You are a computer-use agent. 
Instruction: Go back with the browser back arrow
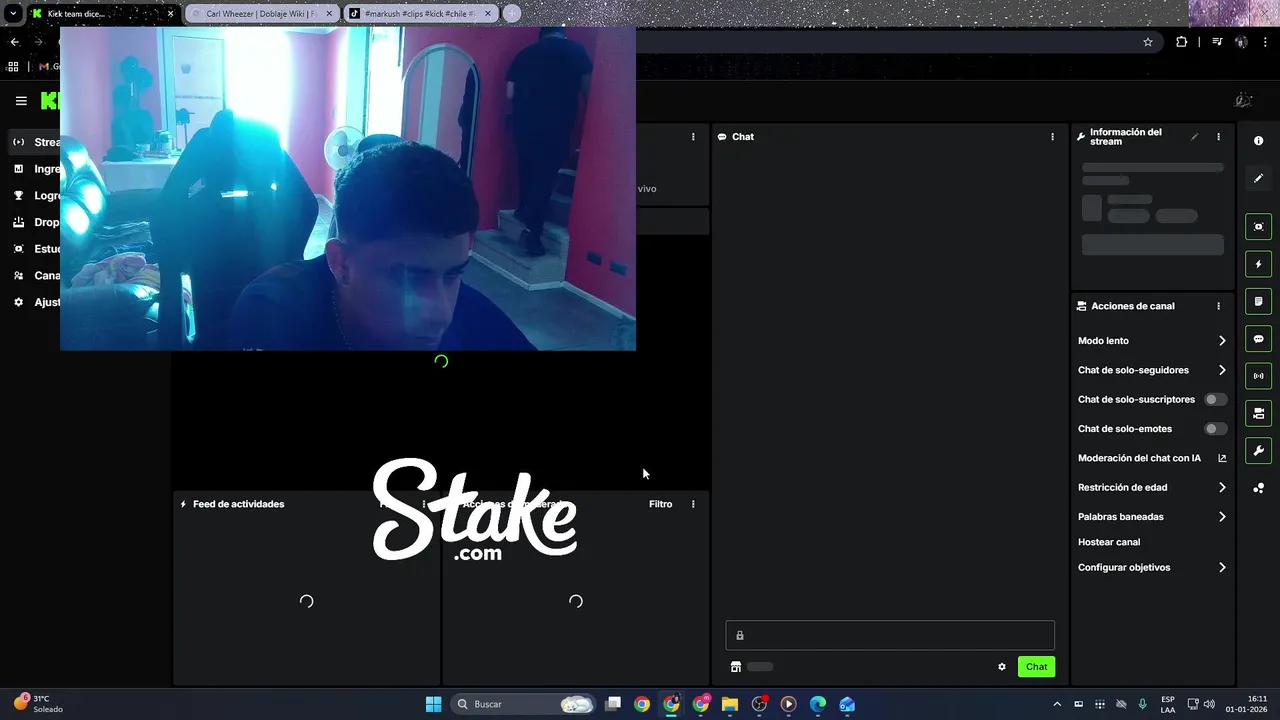pos(14,42)
